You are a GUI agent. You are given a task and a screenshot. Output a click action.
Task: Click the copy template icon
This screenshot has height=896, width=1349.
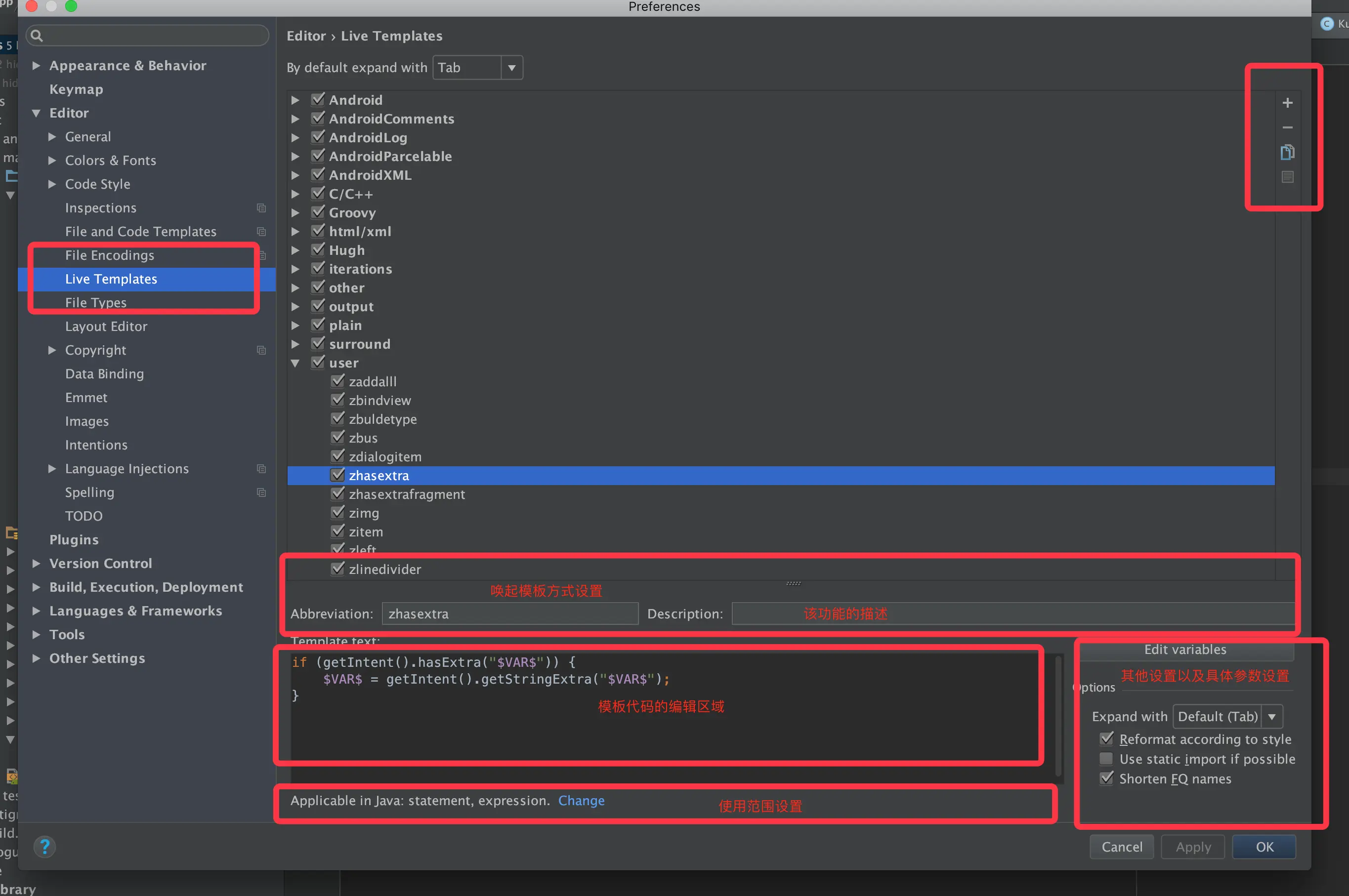(x=1287, y=152)
